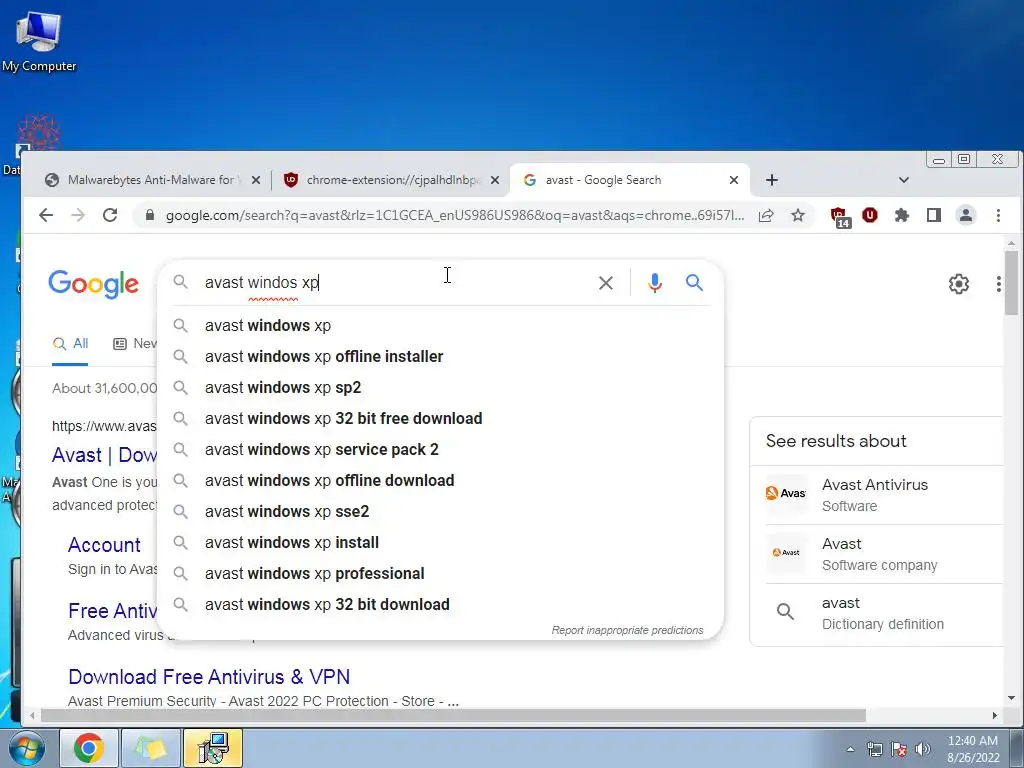1024x768 pixels.
Task: Click in the URL address bar
Action: tap(455, 216)
